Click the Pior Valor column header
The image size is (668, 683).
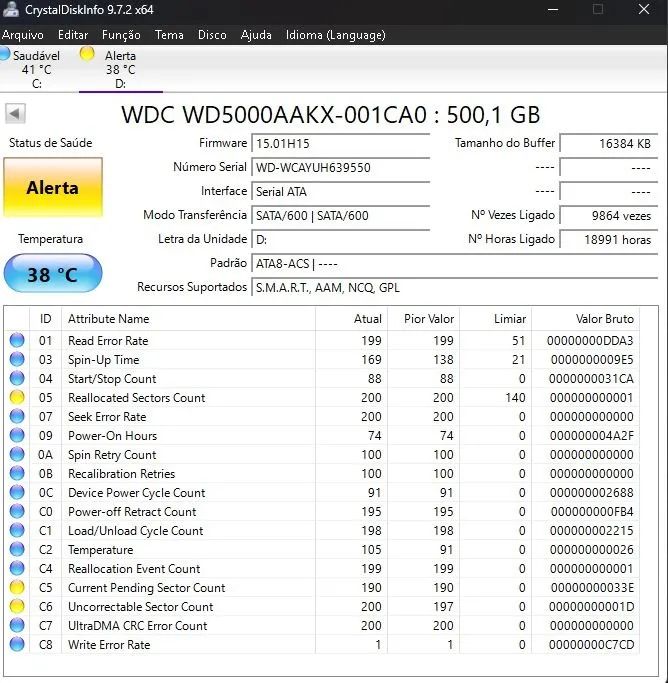423,319
